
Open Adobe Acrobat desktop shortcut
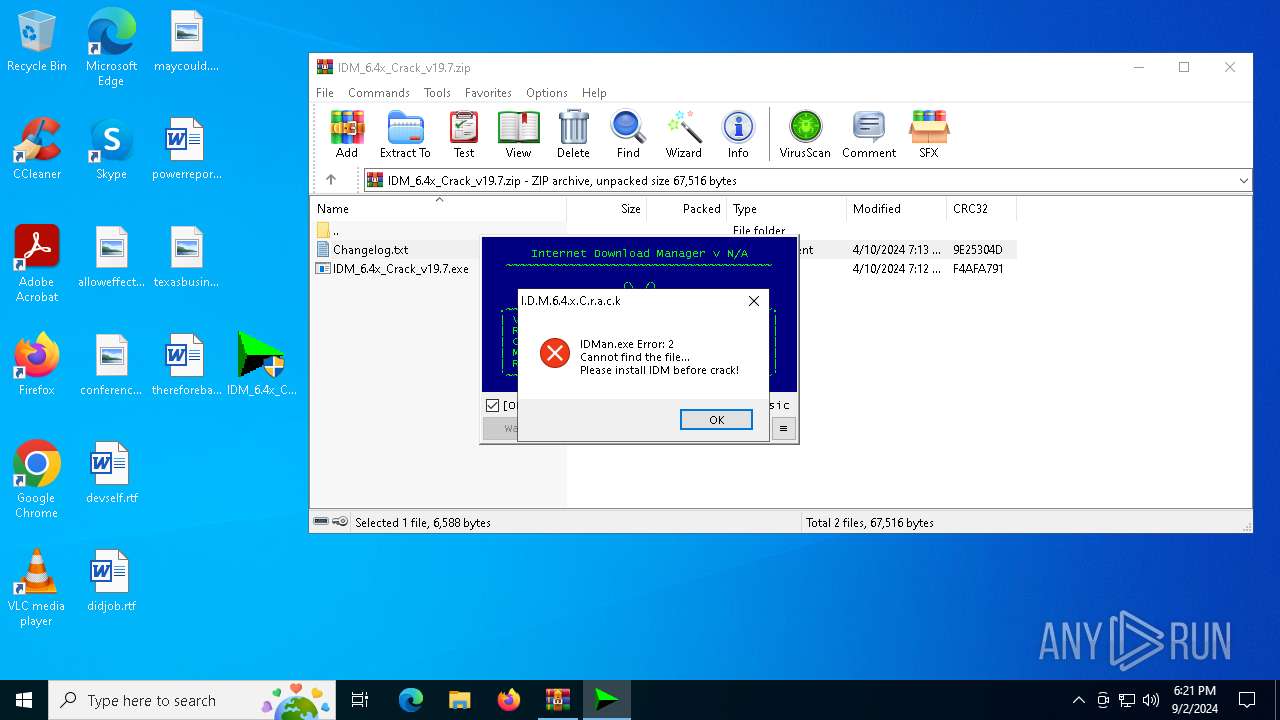37,264
